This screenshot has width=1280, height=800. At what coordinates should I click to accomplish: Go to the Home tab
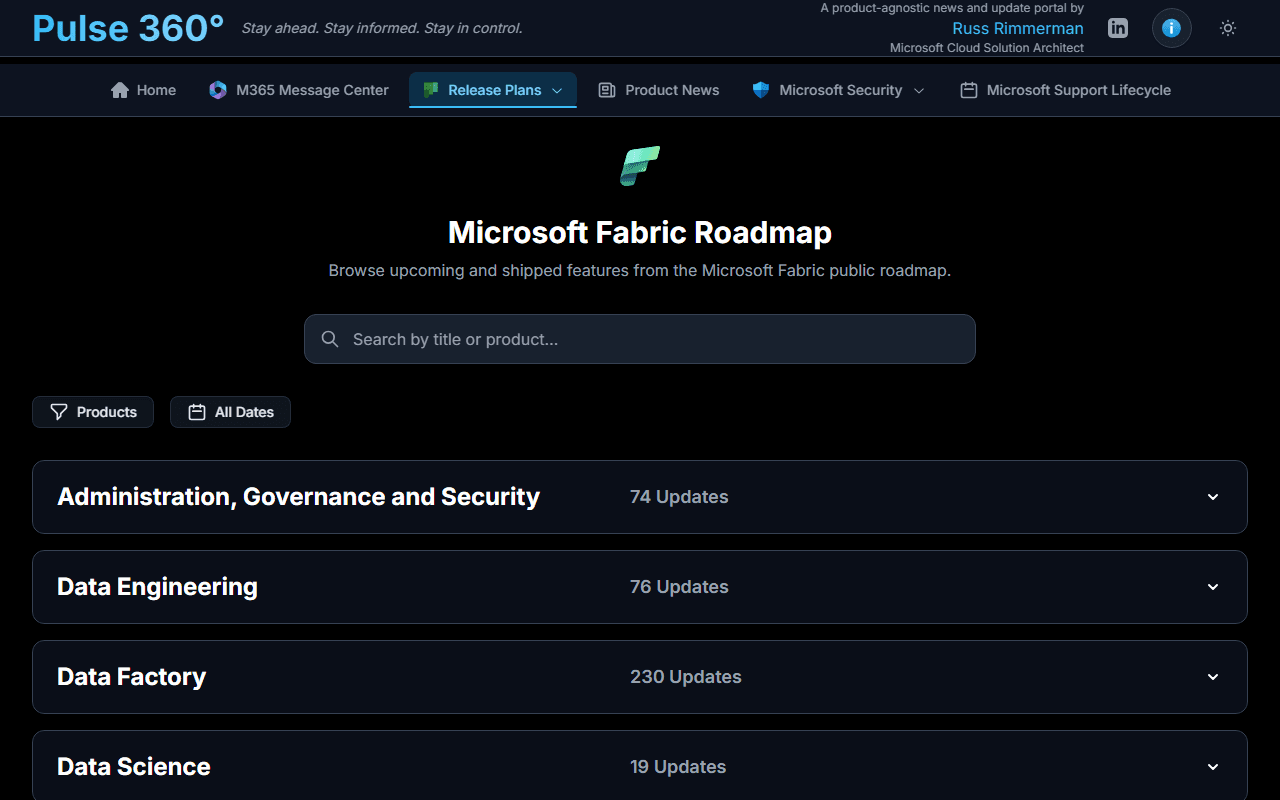(143, 90)
